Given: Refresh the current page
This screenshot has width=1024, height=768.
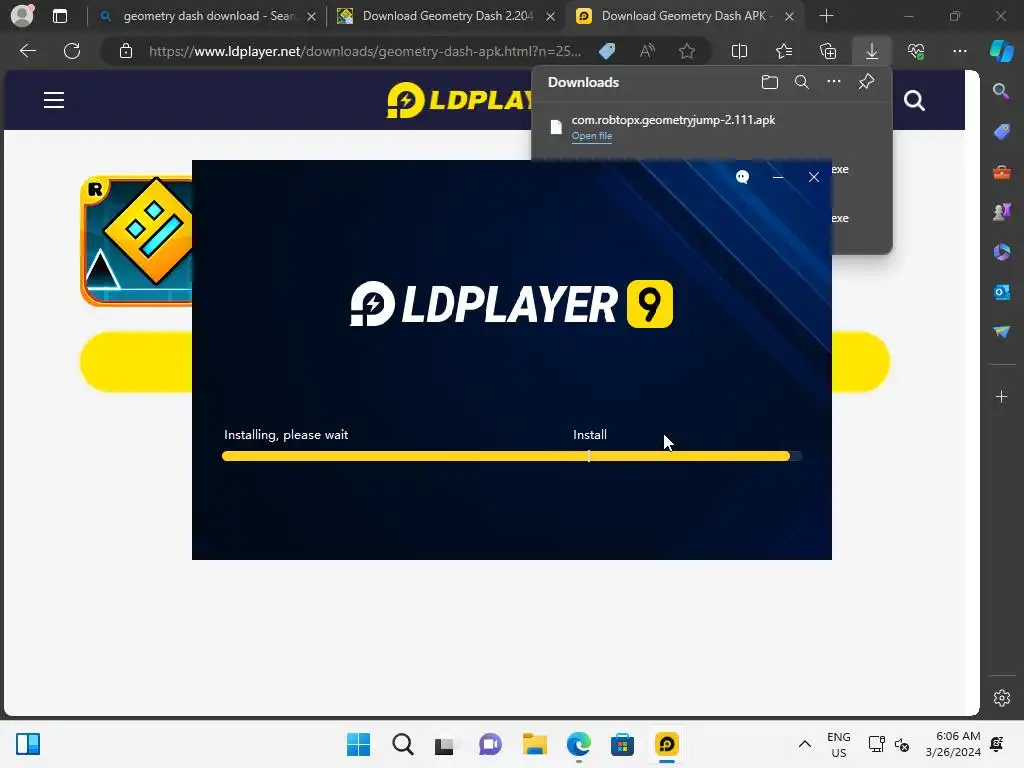Looking at the screenshot, I should point(72,51).
